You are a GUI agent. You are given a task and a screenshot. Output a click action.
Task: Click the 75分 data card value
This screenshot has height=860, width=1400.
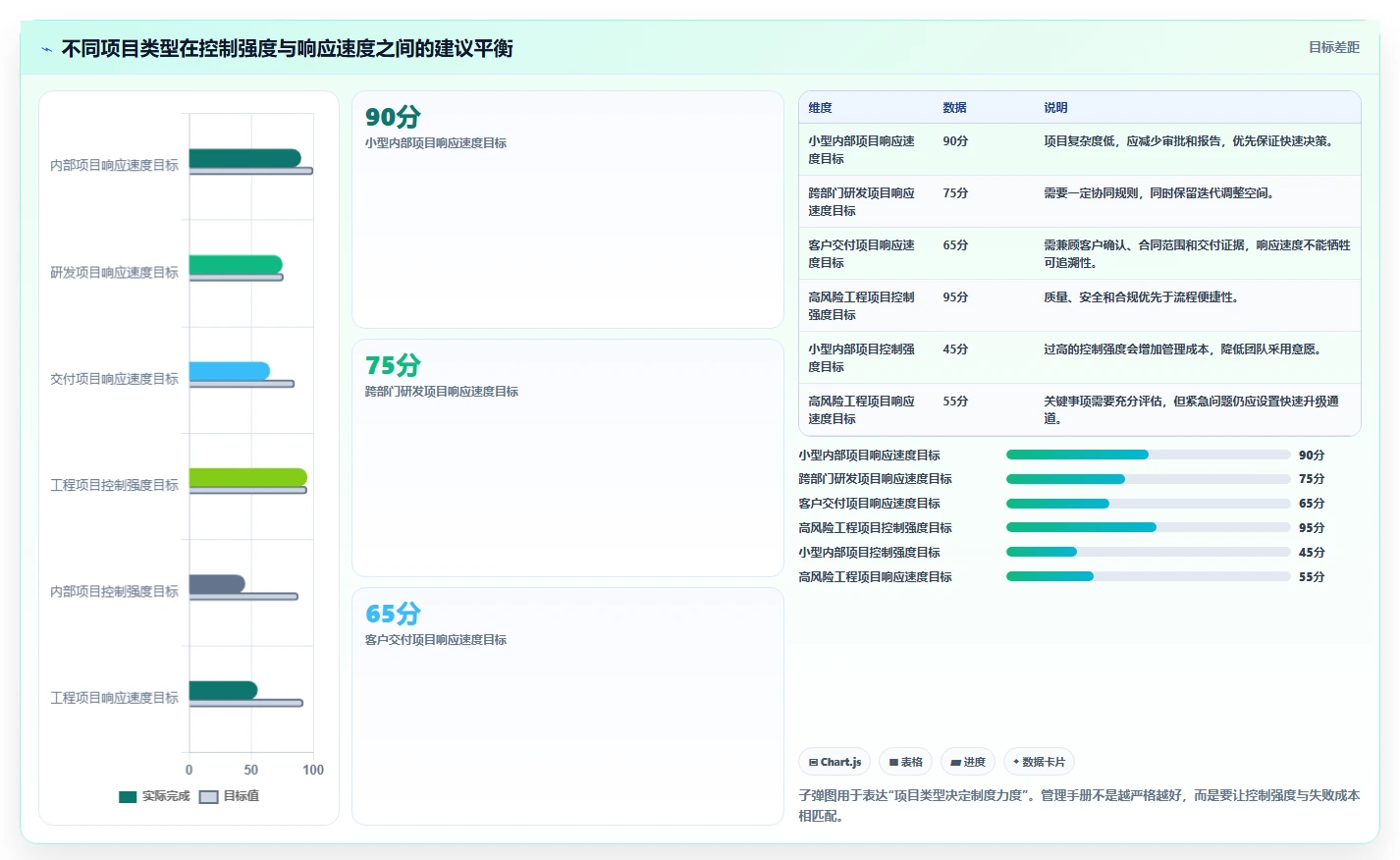(393, 365)
